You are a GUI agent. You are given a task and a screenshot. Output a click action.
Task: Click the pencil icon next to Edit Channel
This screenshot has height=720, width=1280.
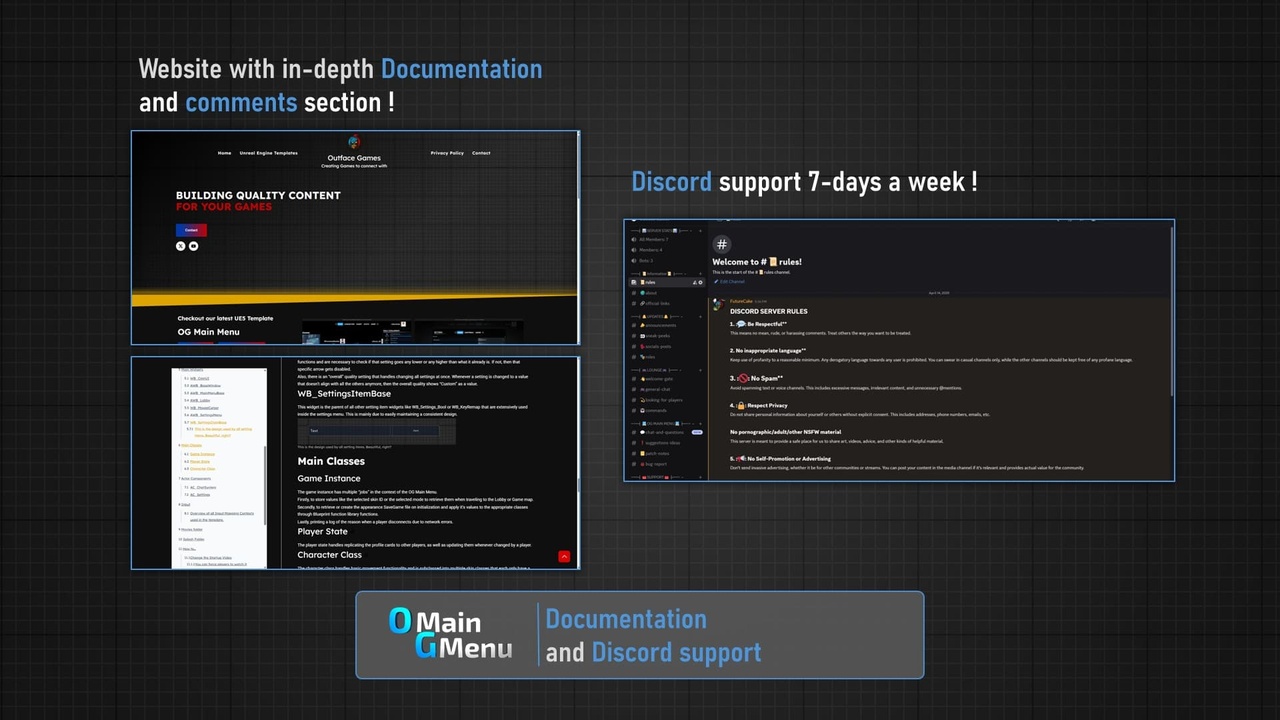click(x=716, y=282)
